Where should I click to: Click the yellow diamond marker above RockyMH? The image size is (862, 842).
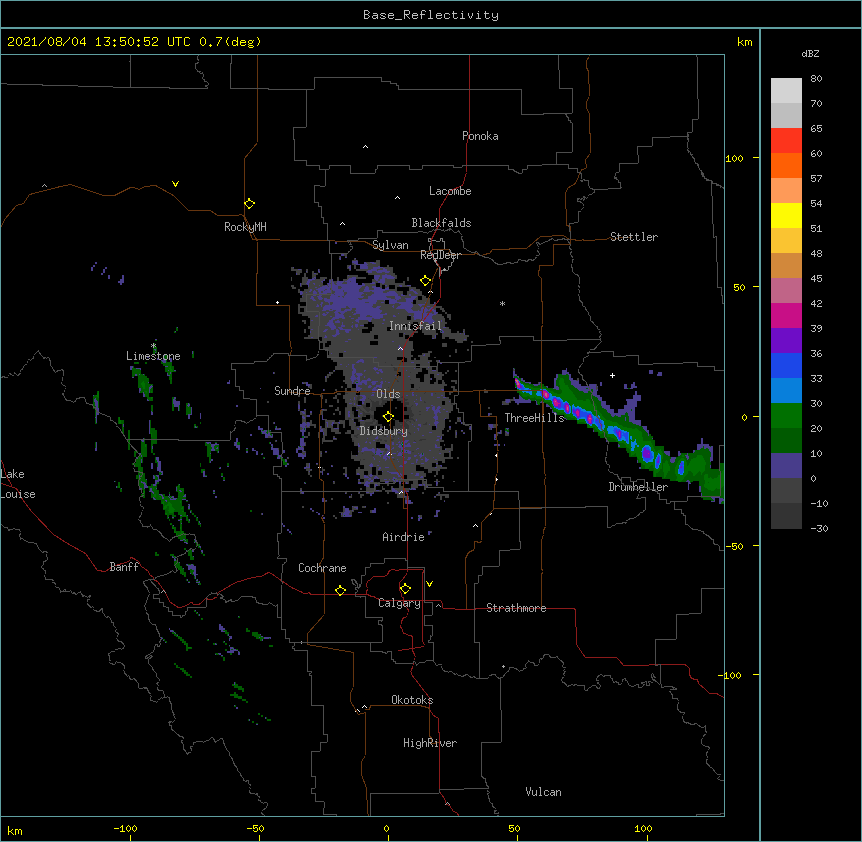[x=249, y=204]
